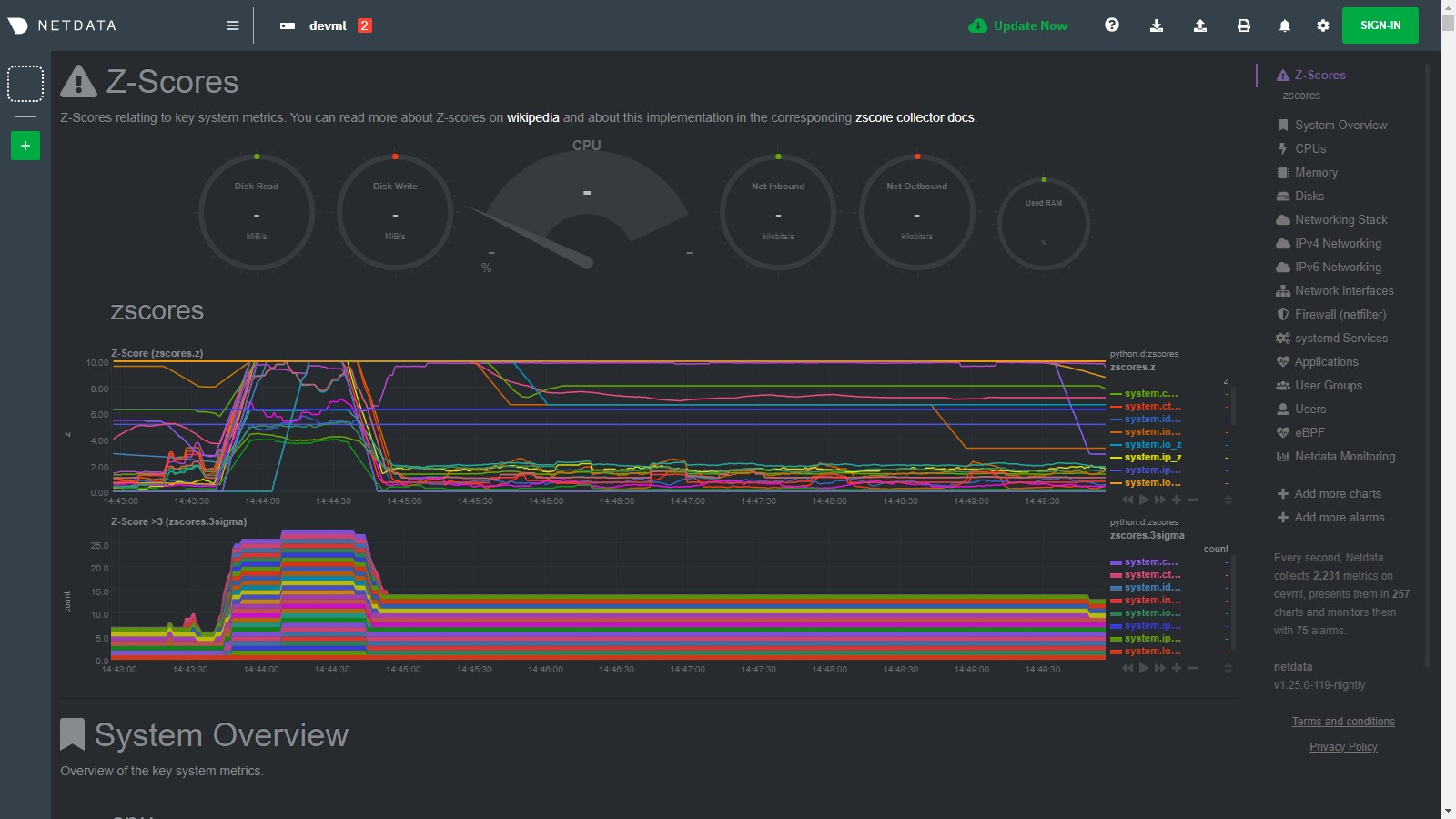Click the zscores.z legend scrollbar

1233,407
